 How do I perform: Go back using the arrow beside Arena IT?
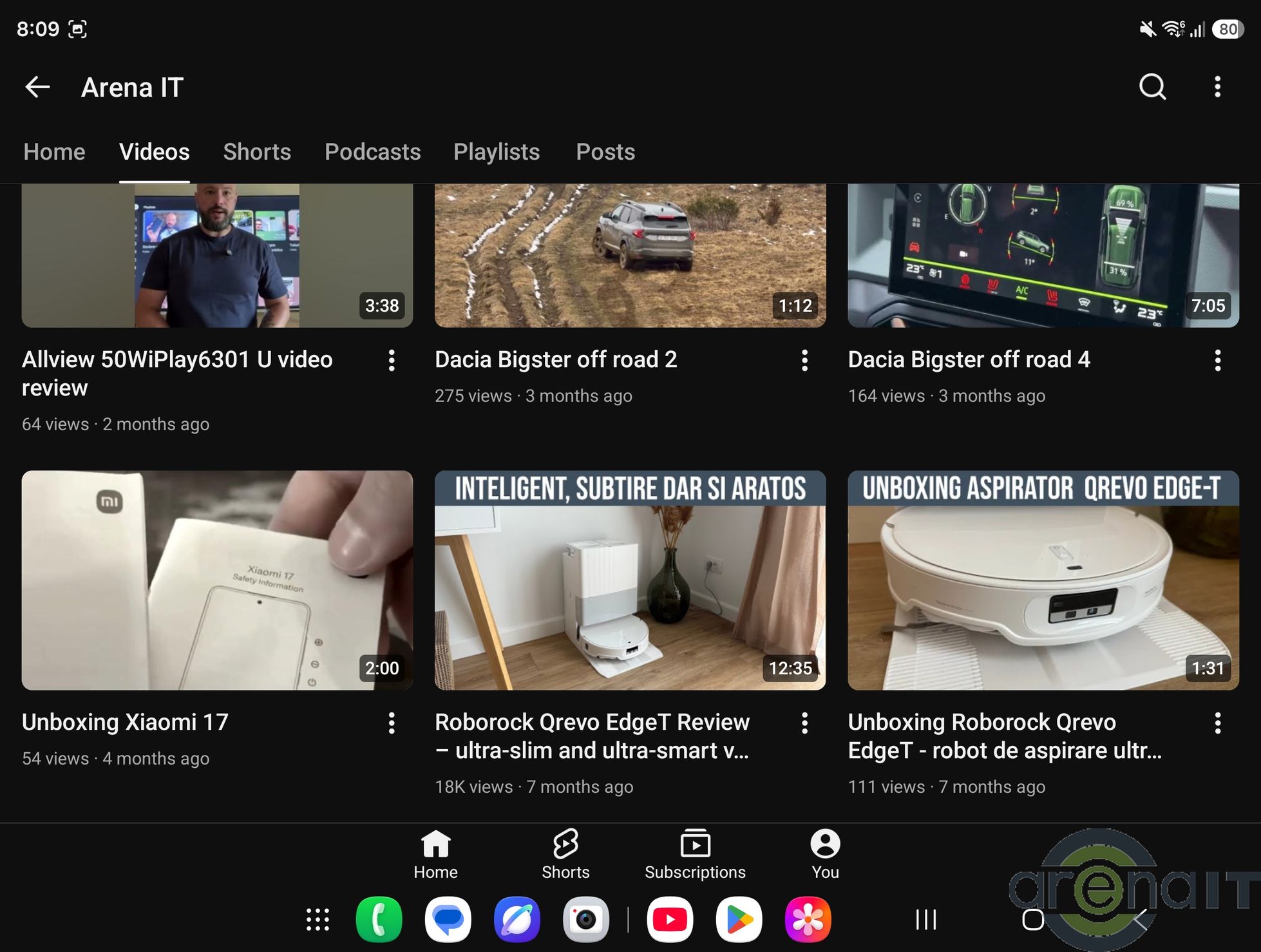tap(37, 87)
